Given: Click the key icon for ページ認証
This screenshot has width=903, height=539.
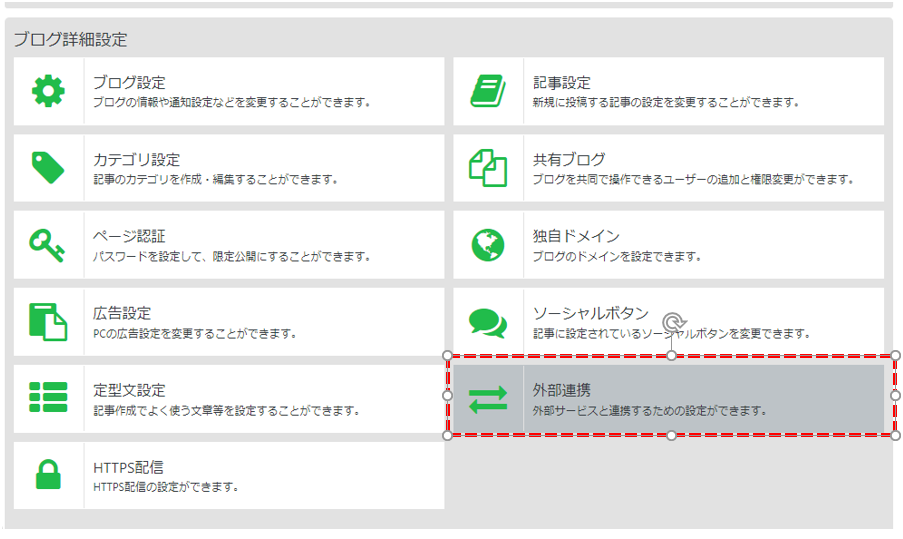Looking at the screenshot, I should (48, 244).
